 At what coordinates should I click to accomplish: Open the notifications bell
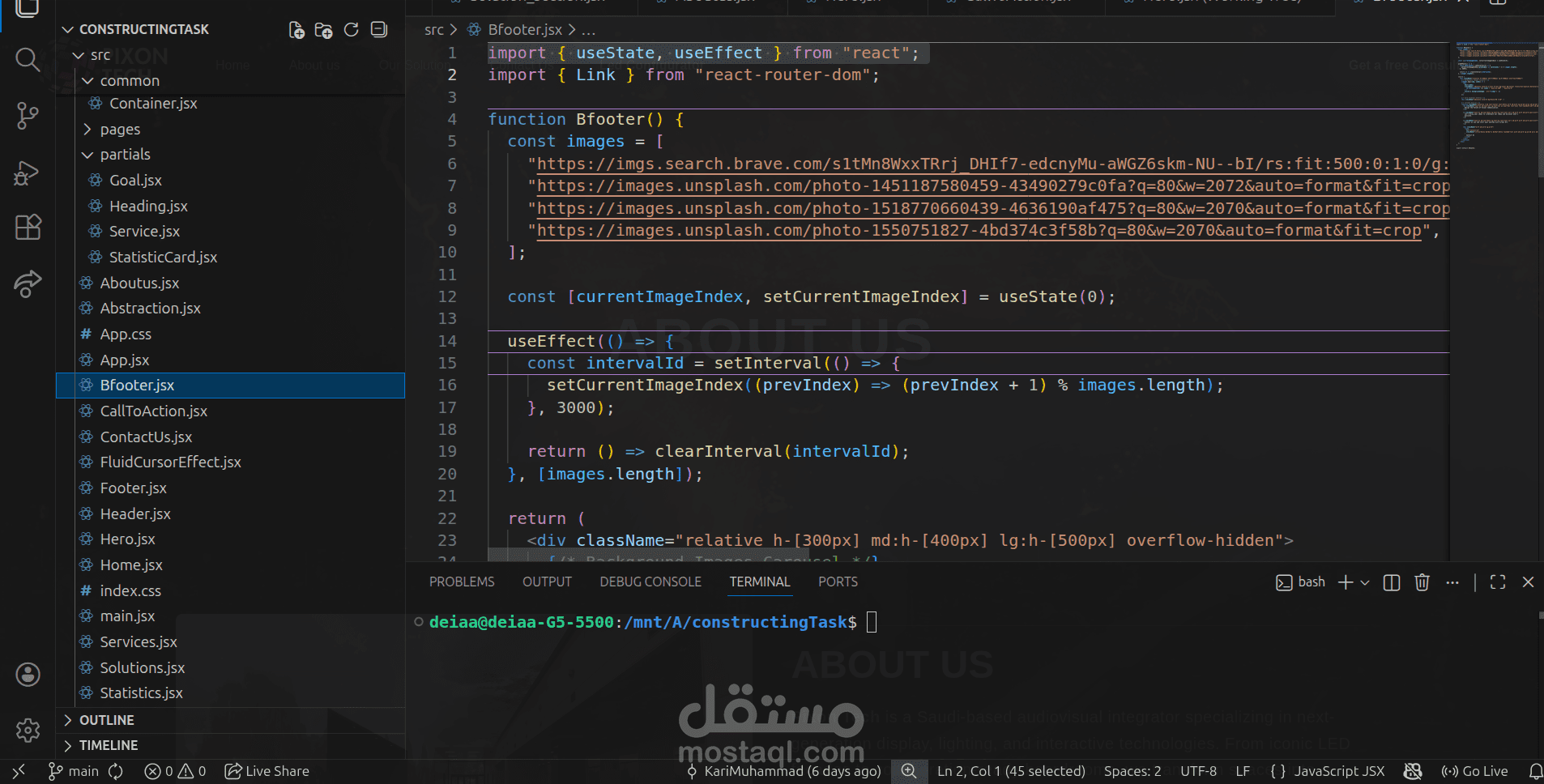click(x=1534, y=771)
